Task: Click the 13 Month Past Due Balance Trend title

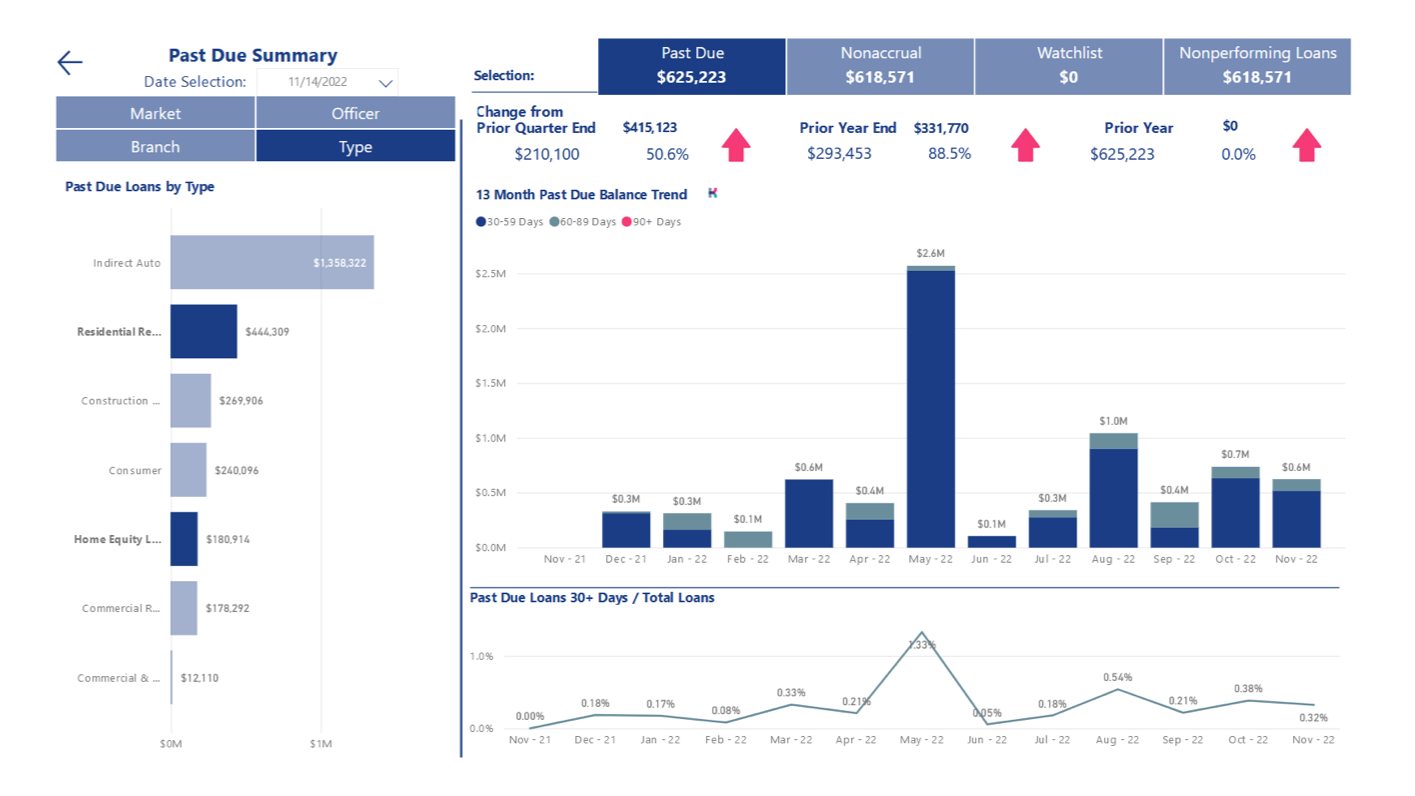Action: pos(581,194)
